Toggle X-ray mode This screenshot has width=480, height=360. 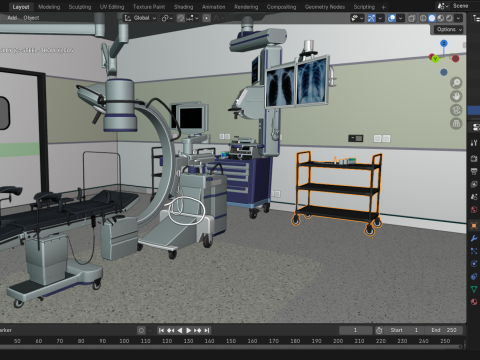tap(411, 18)
